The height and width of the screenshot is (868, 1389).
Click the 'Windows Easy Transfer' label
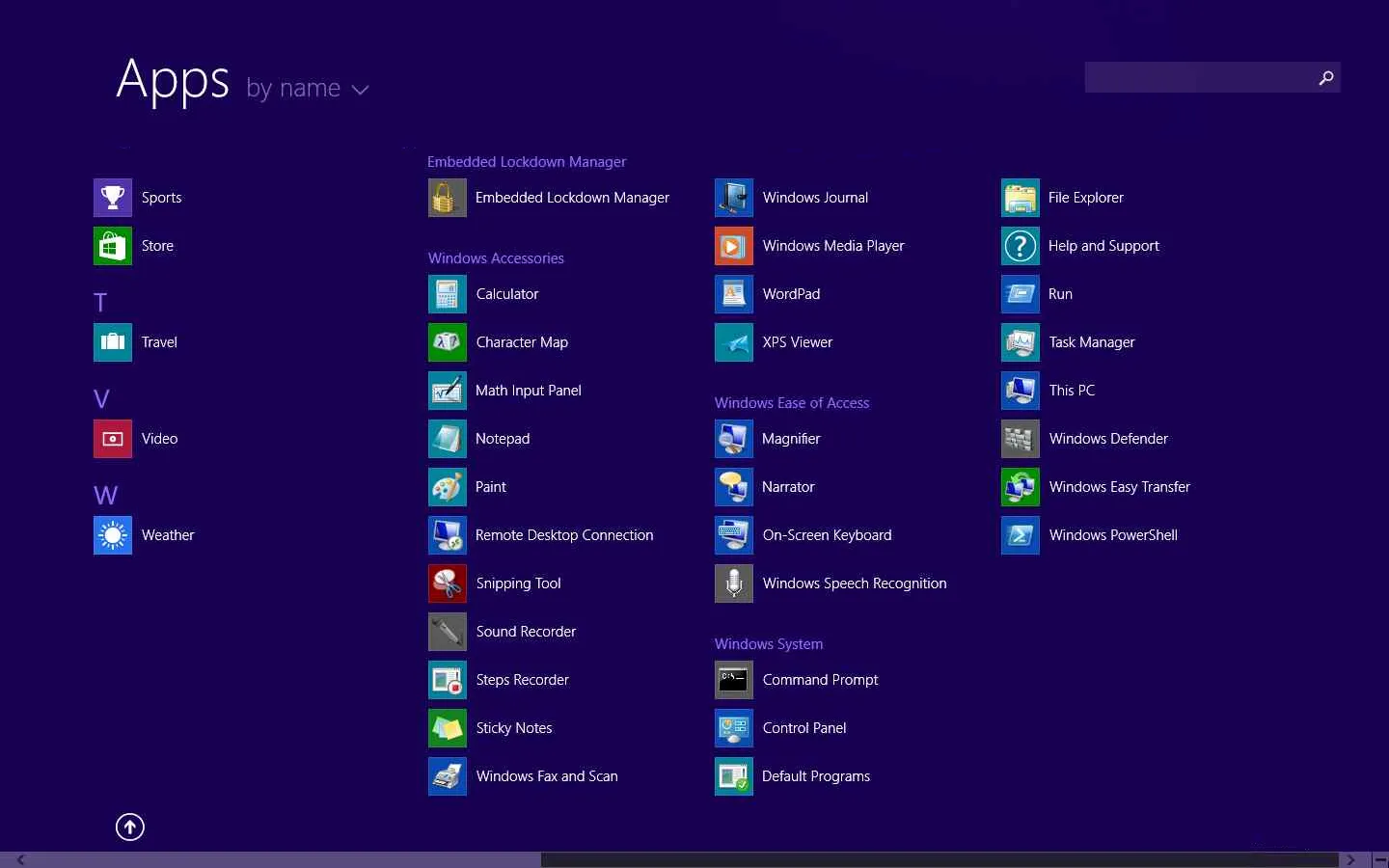1120,487
